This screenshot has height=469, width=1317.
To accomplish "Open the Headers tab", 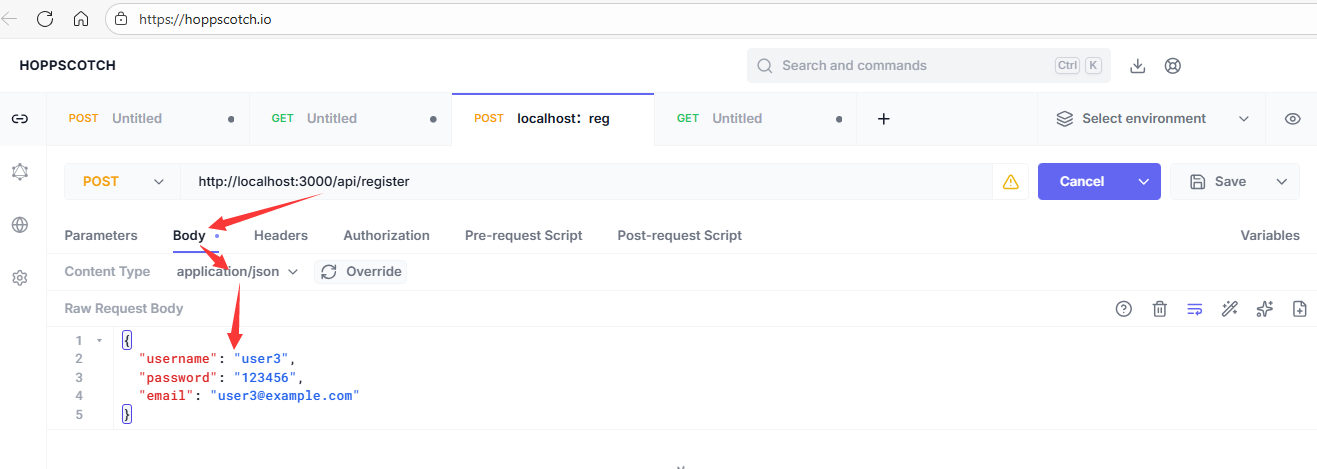I will click(x=281, y=236).
